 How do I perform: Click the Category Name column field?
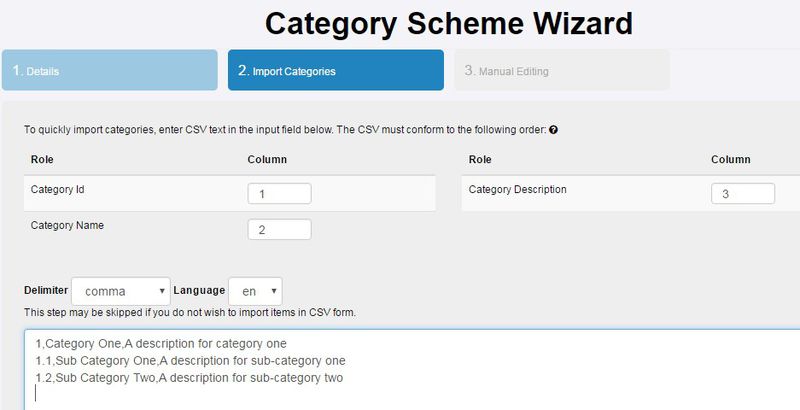[279, 230]
